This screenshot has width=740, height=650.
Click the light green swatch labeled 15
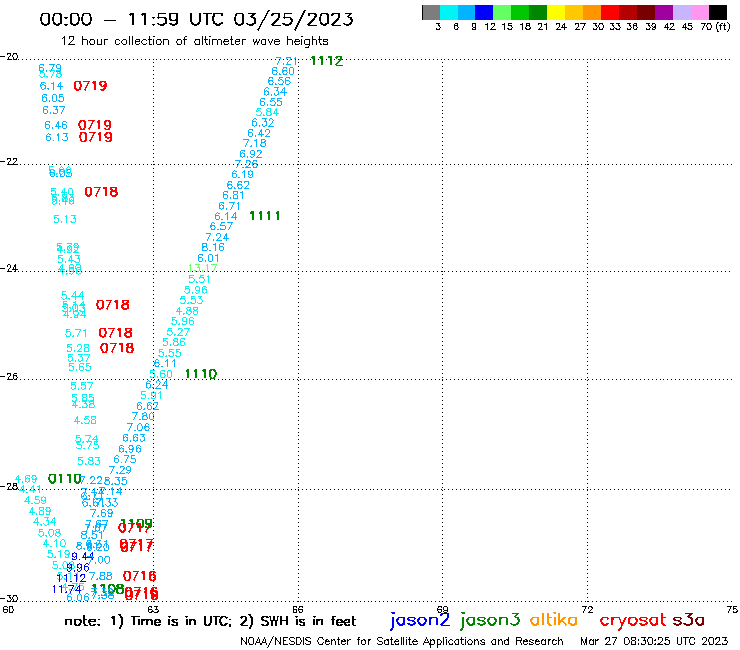click(502, 12)
